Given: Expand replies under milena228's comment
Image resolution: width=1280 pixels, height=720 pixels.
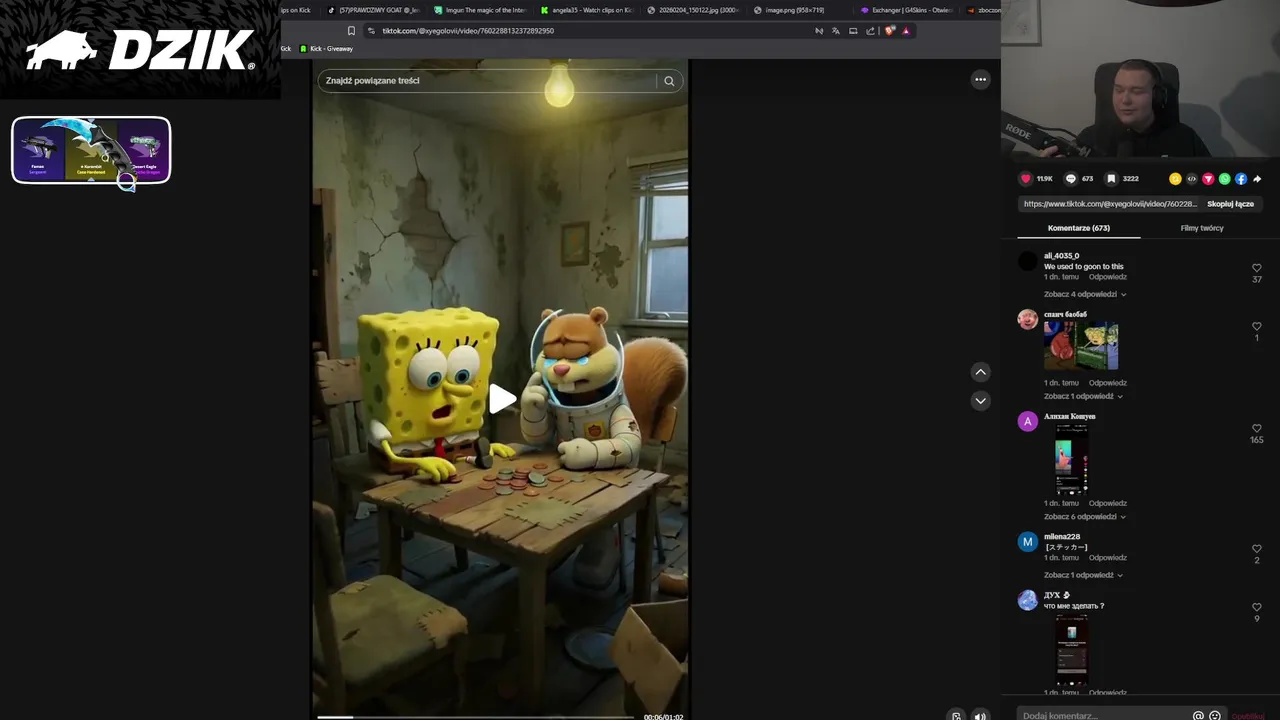Looking at the screenshot, I should coord(1085,575).
